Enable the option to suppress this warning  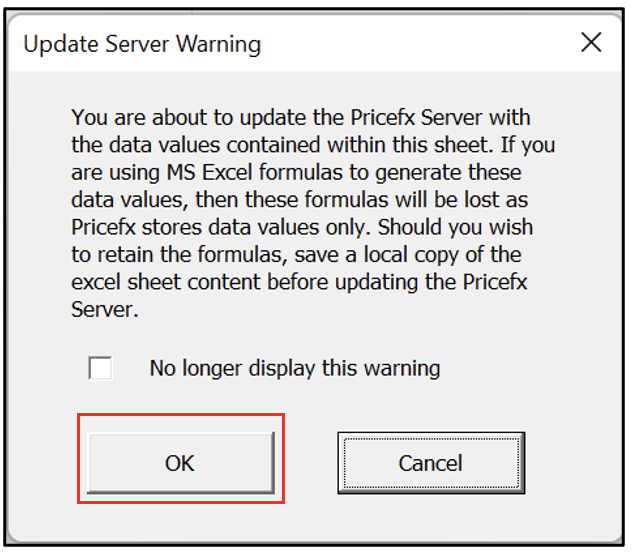pos(101,368)
